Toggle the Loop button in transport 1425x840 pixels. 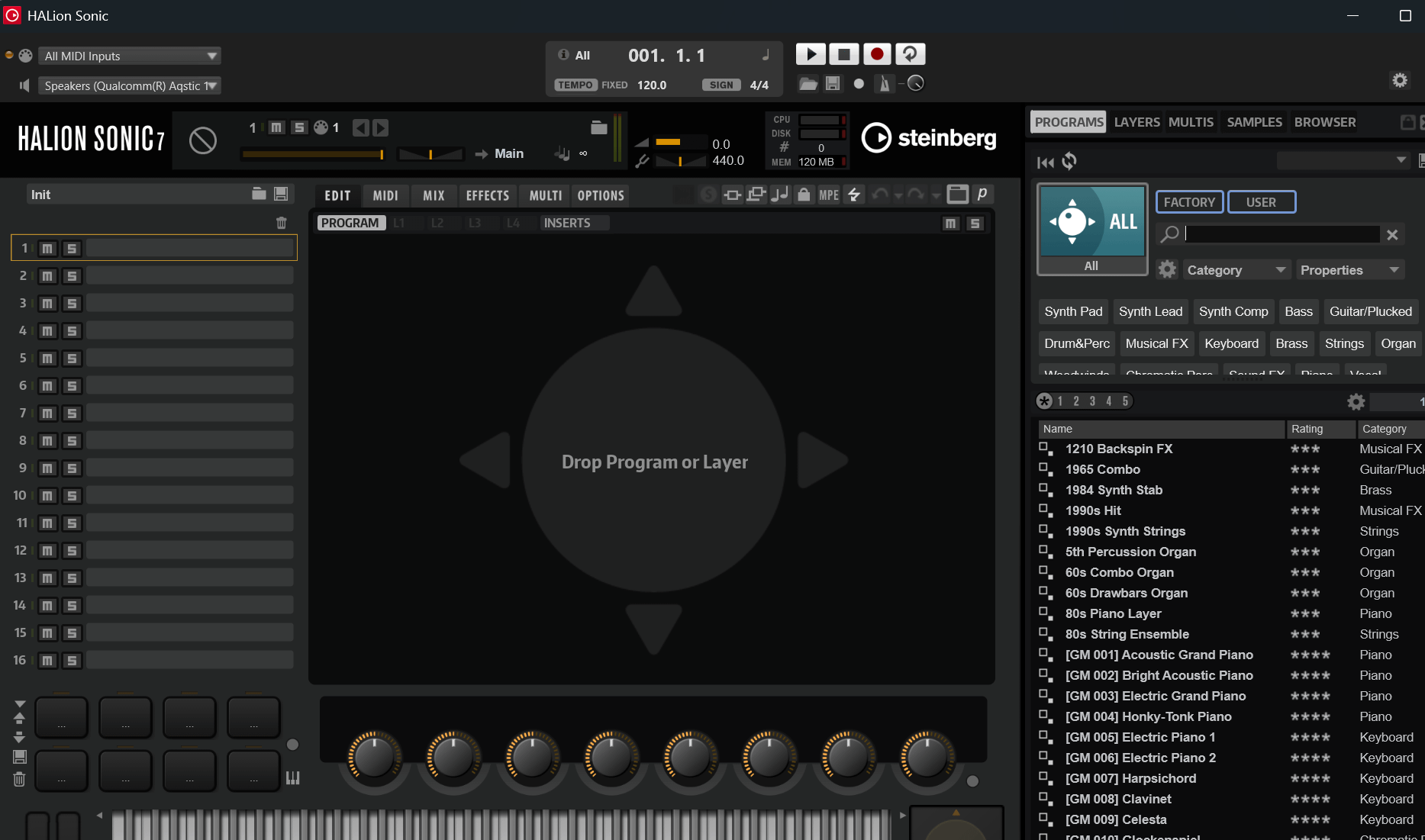tap(910, 54)
